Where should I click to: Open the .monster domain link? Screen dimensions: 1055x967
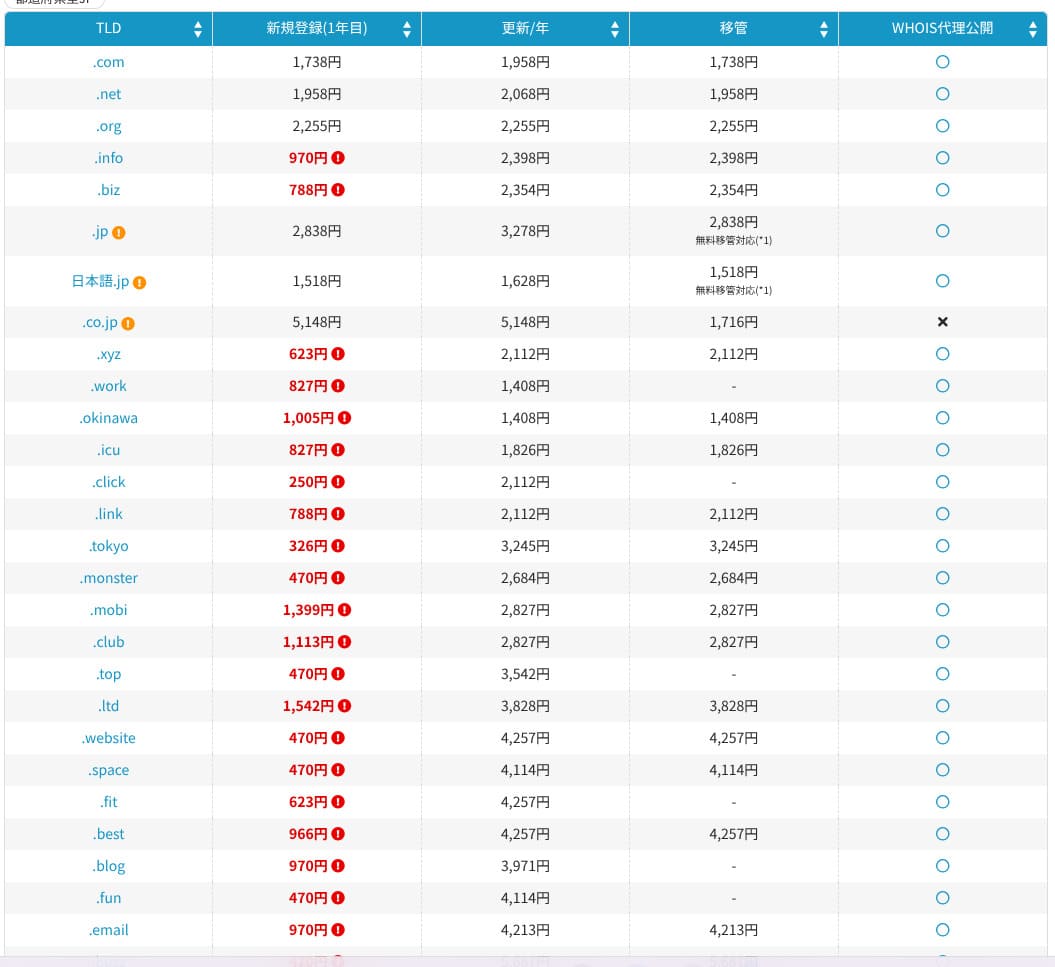(109, 578)
